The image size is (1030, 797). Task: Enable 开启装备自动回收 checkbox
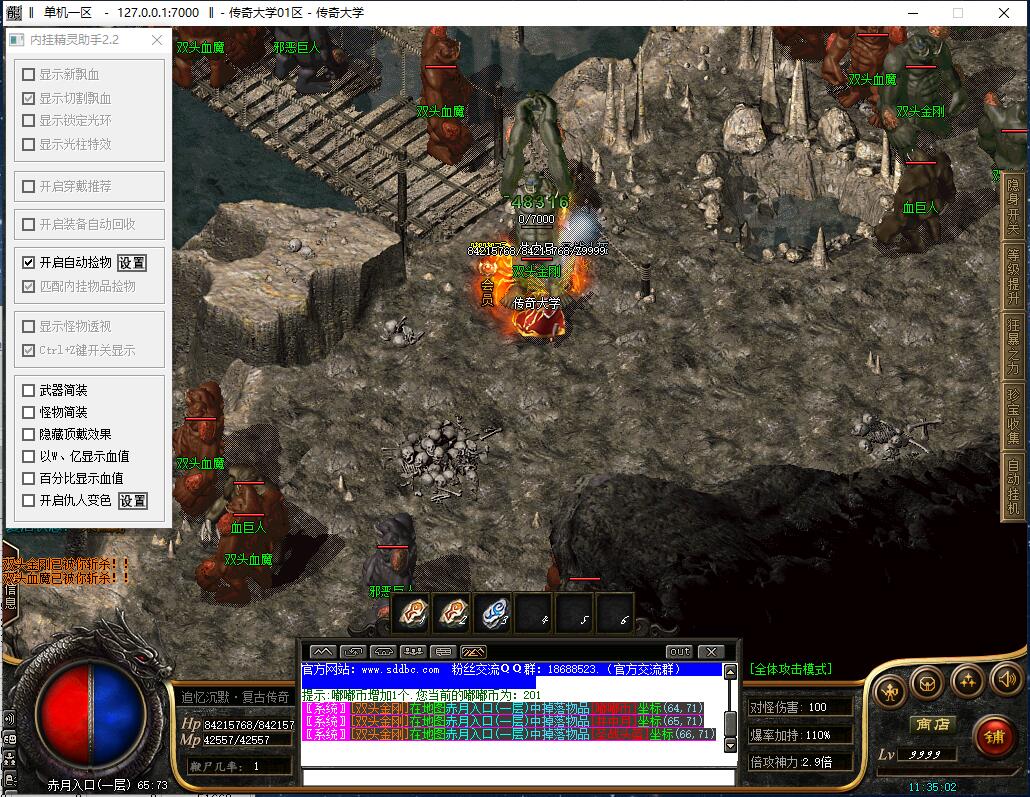tap(28, 225)
